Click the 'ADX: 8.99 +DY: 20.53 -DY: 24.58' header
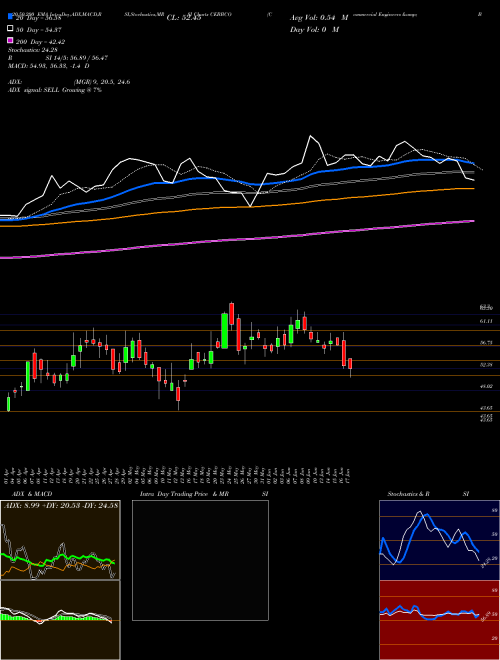This screenshot has width=500, height=660. pos(61,505)
